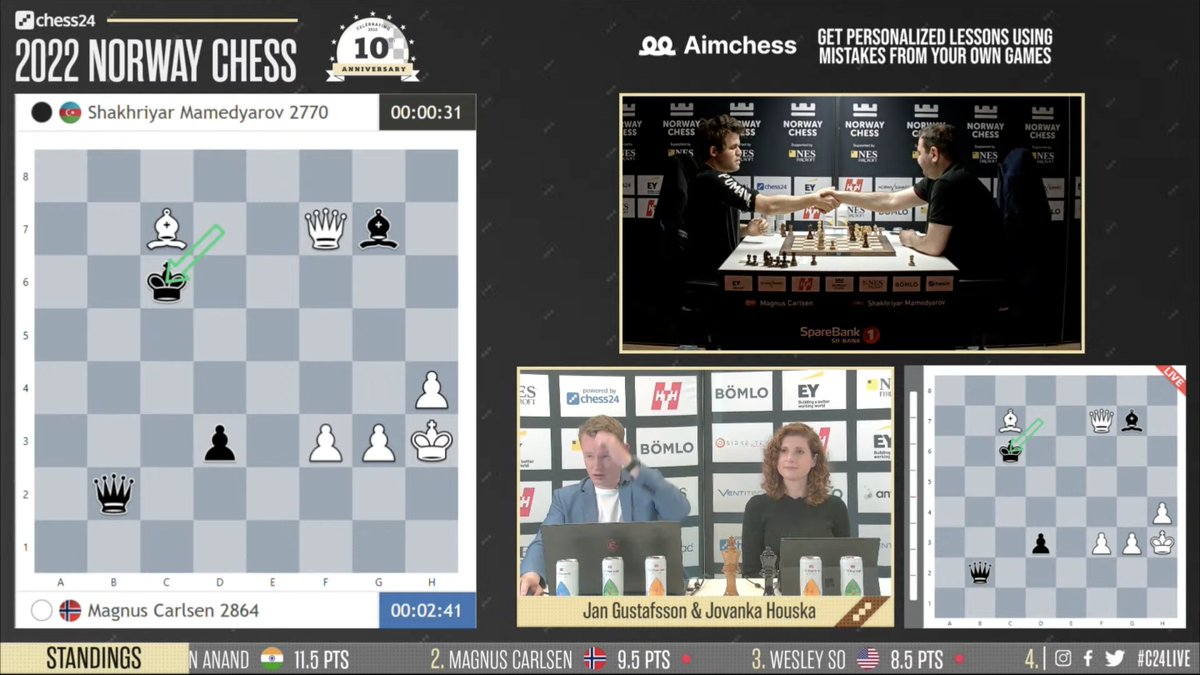This screenshot has height=675, width=1200.
Task: Click the Norway flag next to Magnus Carlsen's name
Action: click(x=70, y=610)
